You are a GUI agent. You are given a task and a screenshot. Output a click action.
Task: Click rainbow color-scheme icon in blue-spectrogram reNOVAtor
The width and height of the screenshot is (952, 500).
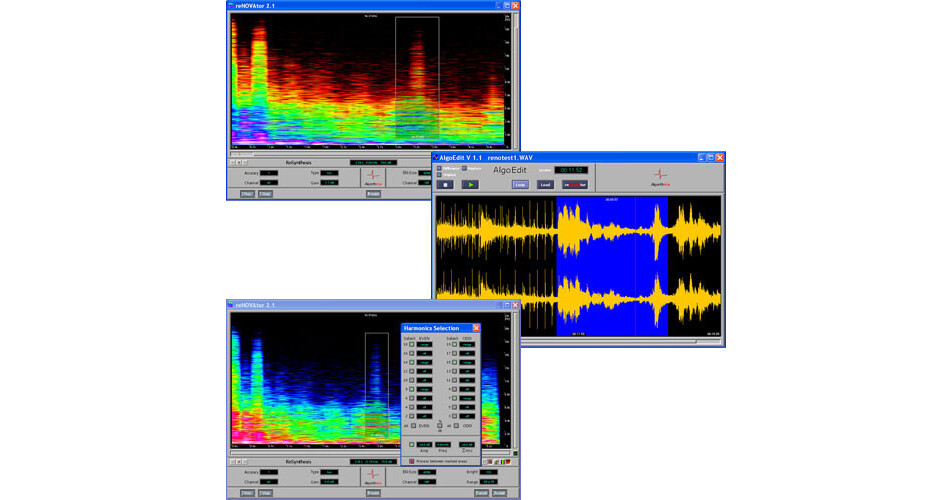pyautogui.click(x=503, y=462)
